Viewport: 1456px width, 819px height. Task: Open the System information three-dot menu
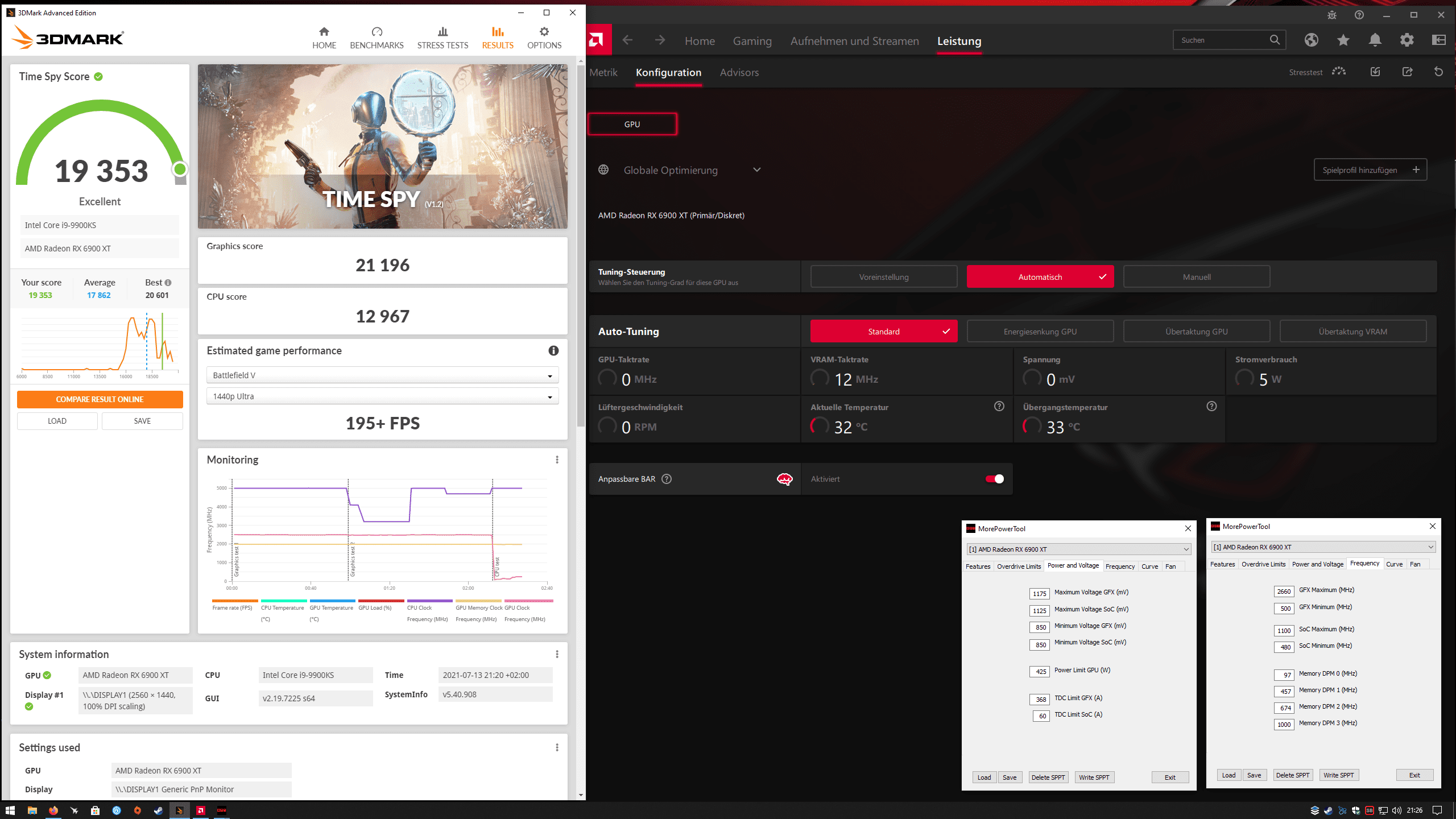pos(557,654)
